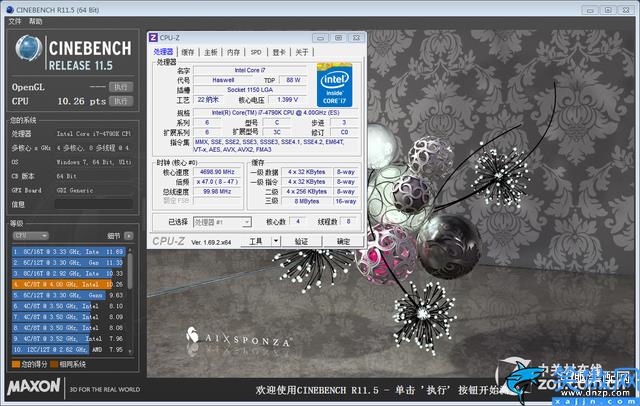Click ranking list scroll-up arrow

130,249
